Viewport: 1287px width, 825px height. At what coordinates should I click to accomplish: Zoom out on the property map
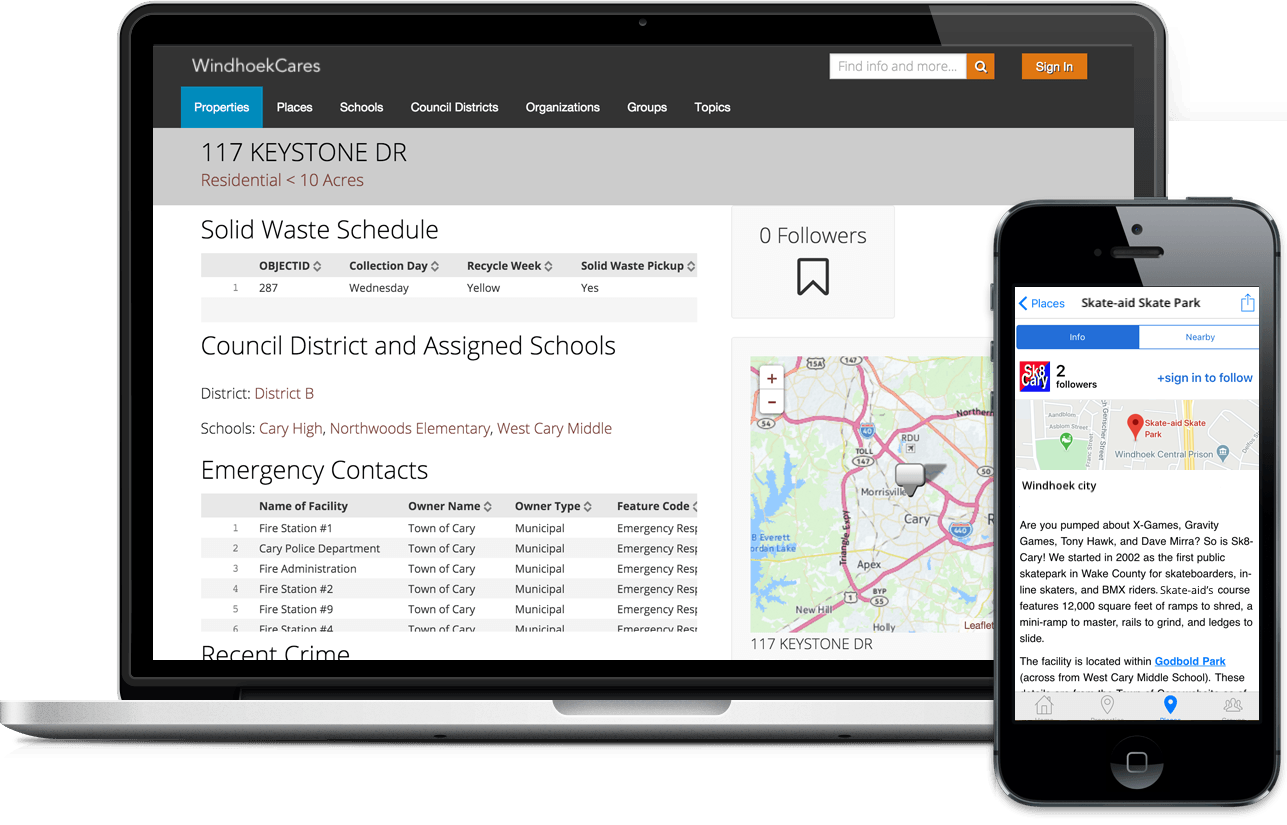(x=771, y=402)
